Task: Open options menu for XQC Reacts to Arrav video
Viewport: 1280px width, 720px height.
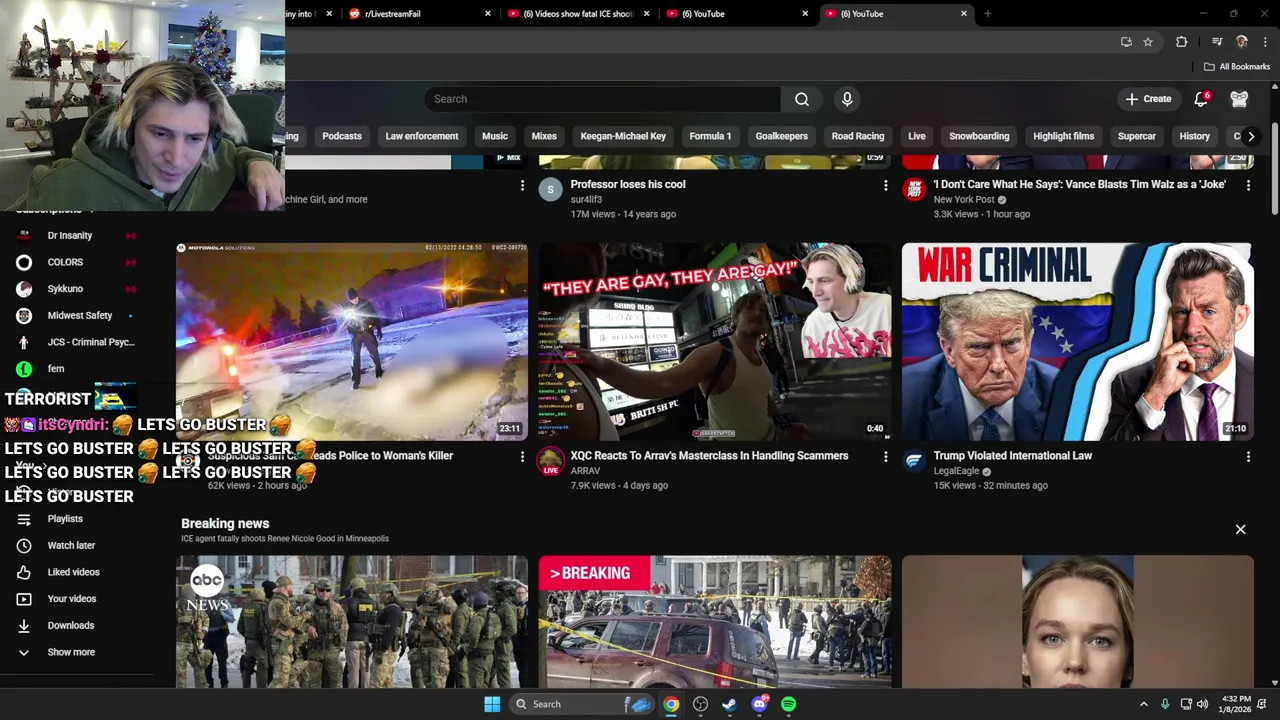Action: click(x=885, y=457)
